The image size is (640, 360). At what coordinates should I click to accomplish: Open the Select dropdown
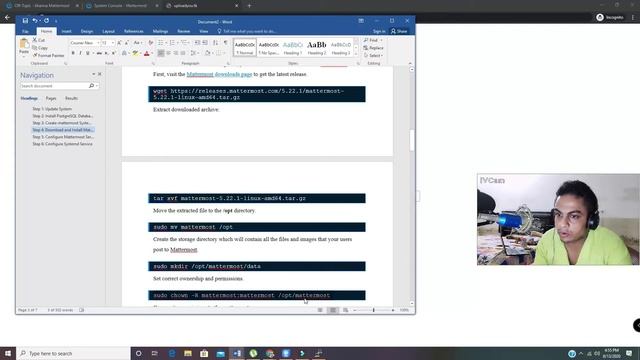373,55
